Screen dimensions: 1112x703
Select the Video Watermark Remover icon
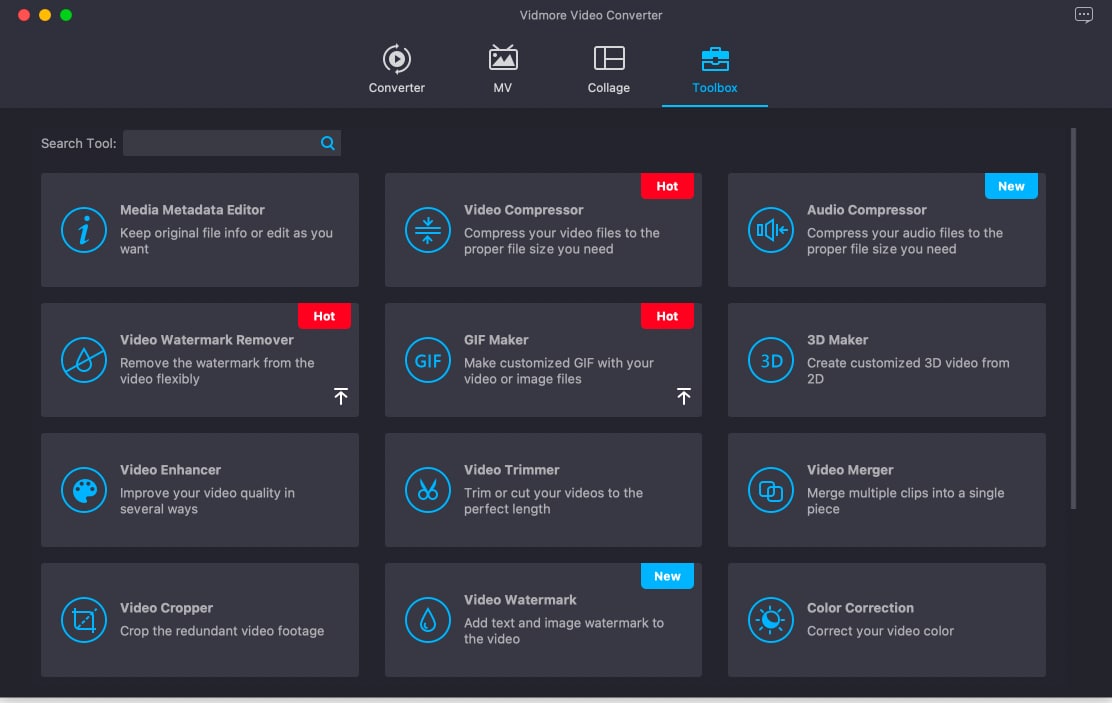(x=84, y=360)
